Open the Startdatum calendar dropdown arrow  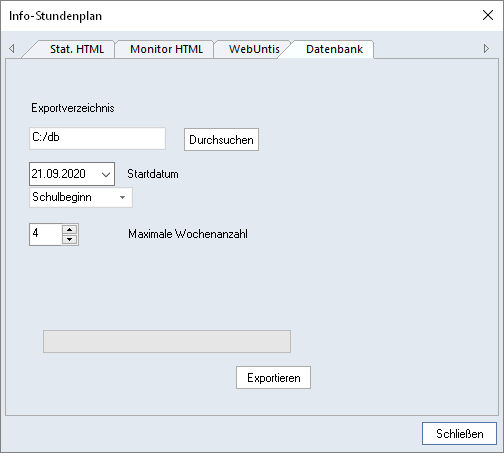pyautogui.click(x=106, y=174)
